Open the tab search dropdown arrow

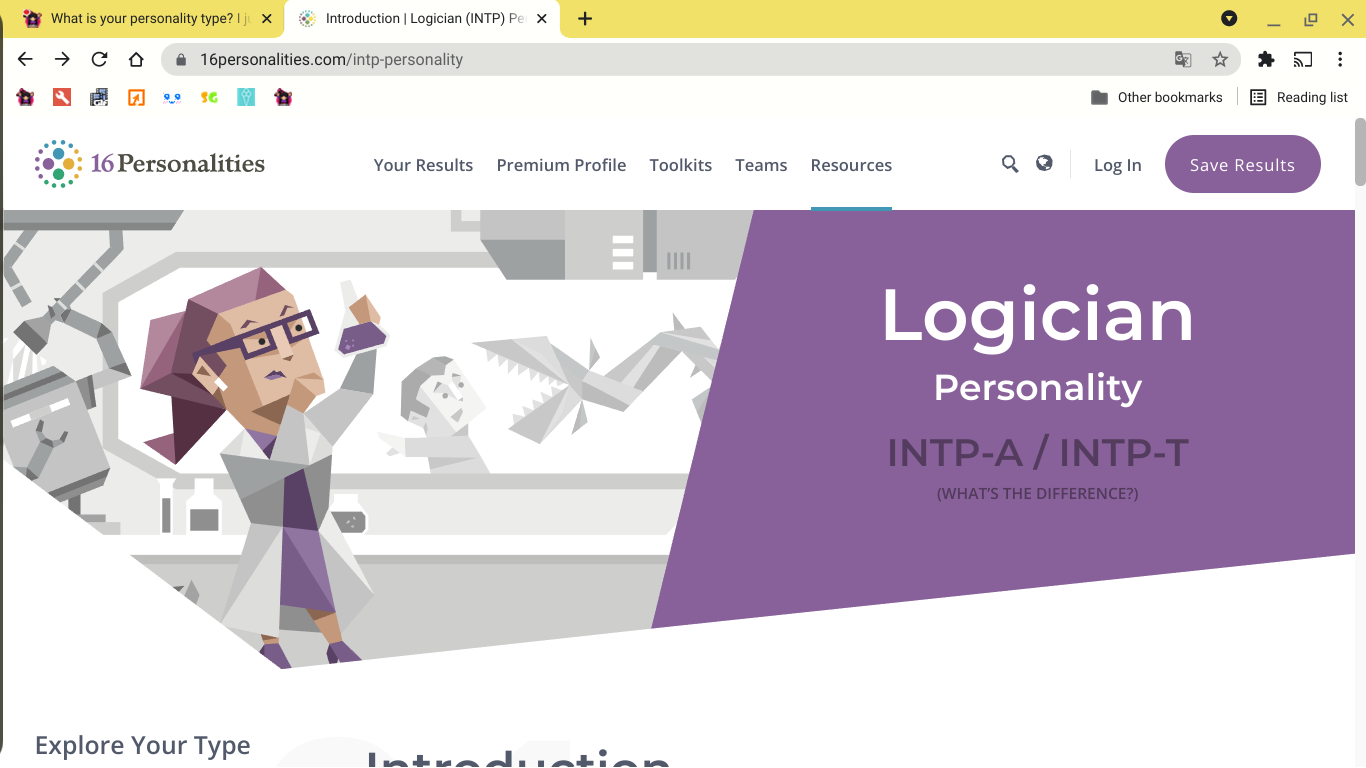[x=1229, y=19]
